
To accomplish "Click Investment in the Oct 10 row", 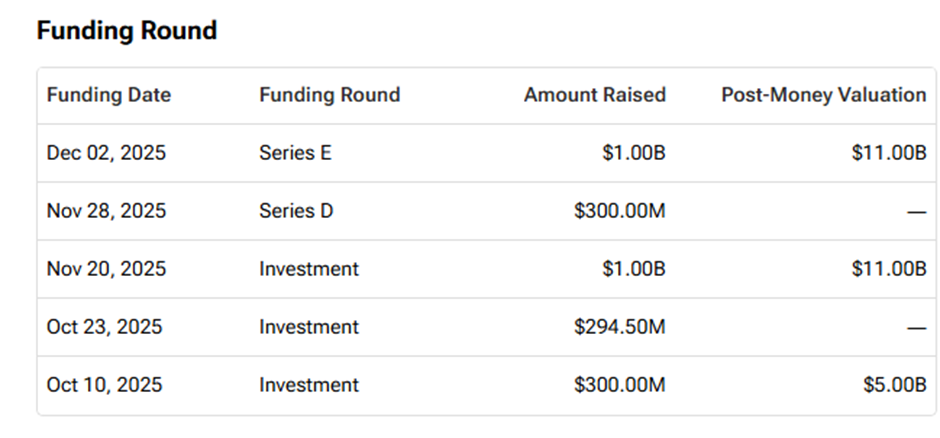I will point(309,385).
